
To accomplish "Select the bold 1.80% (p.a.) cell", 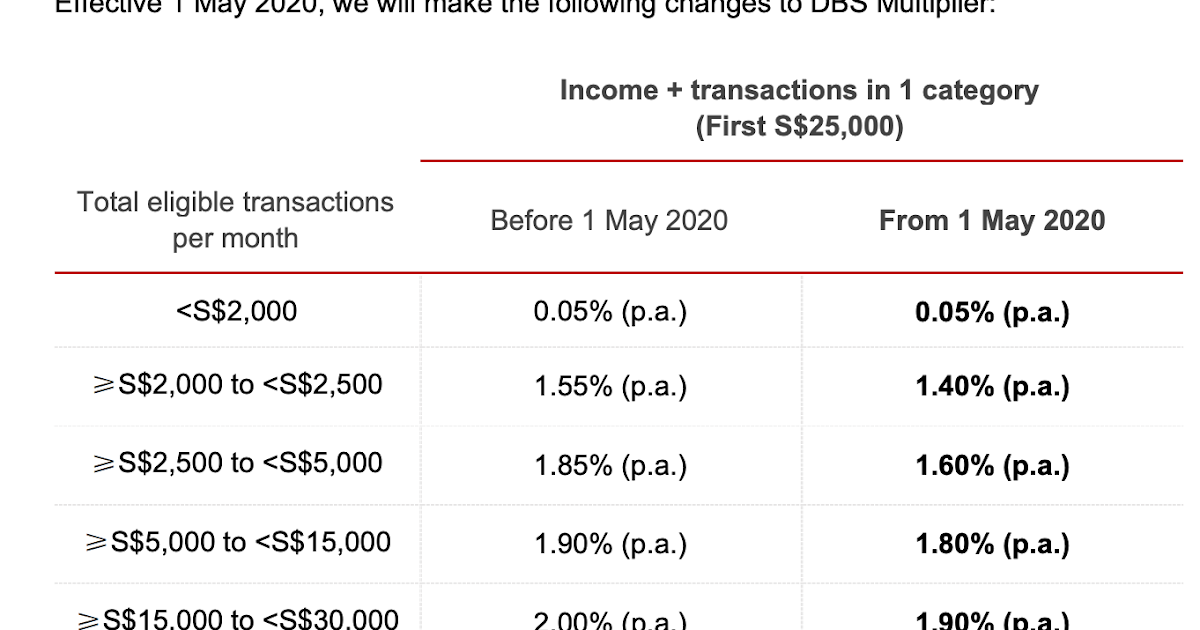I will pyautogui.click(x=993, y=545).
